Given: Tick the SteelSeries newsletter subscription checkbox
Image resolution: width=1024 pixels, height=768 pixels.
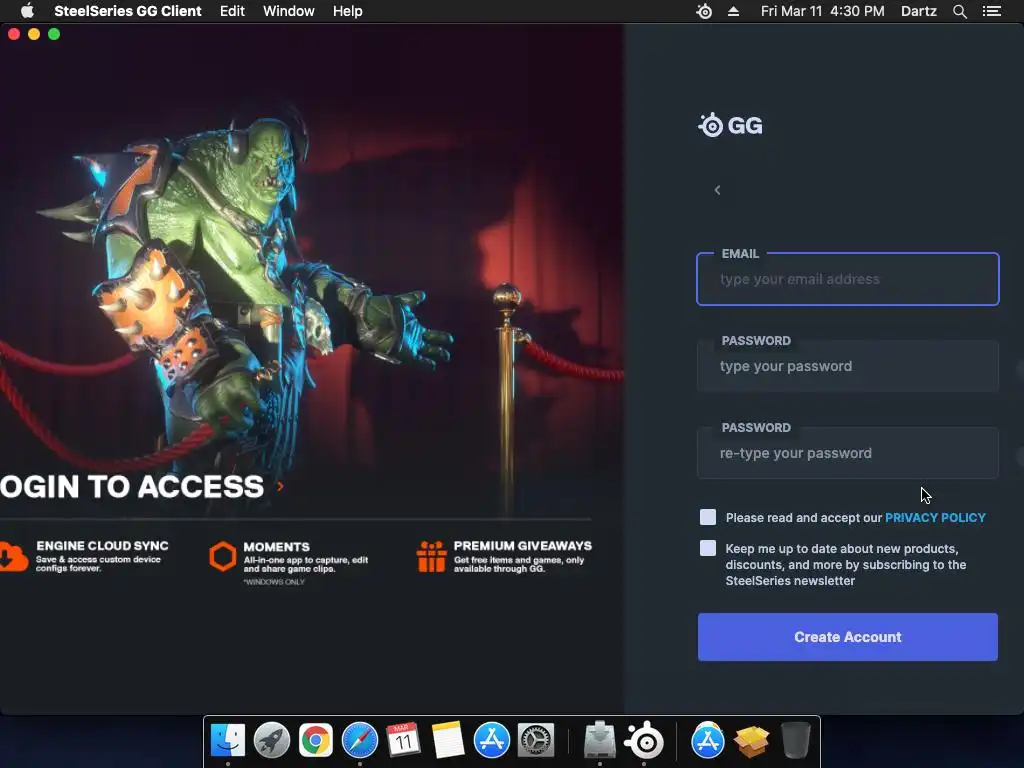Looking at the screenshot, I should [708, 548].
